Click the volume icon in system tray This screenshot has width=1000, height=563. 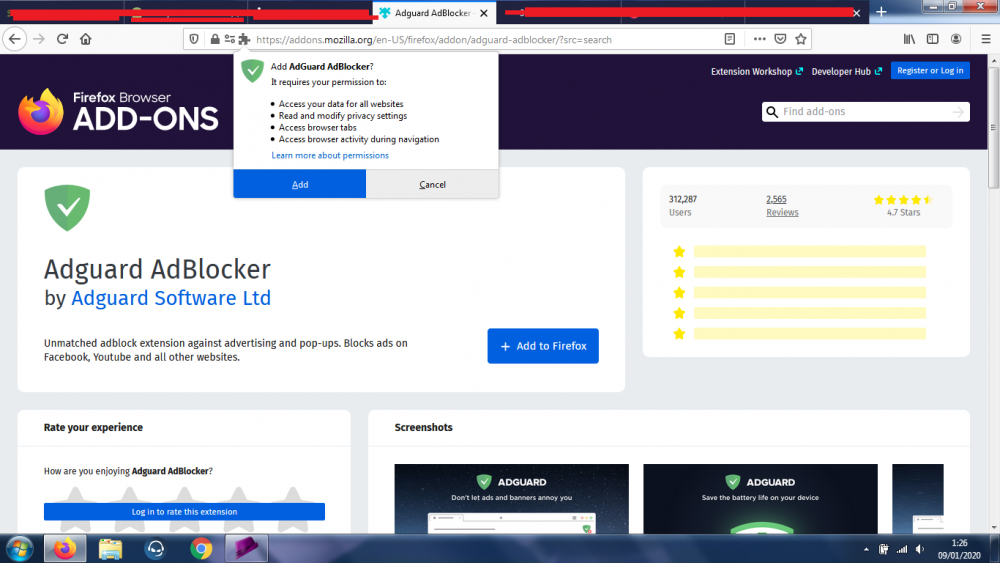(x=920, y=549)
